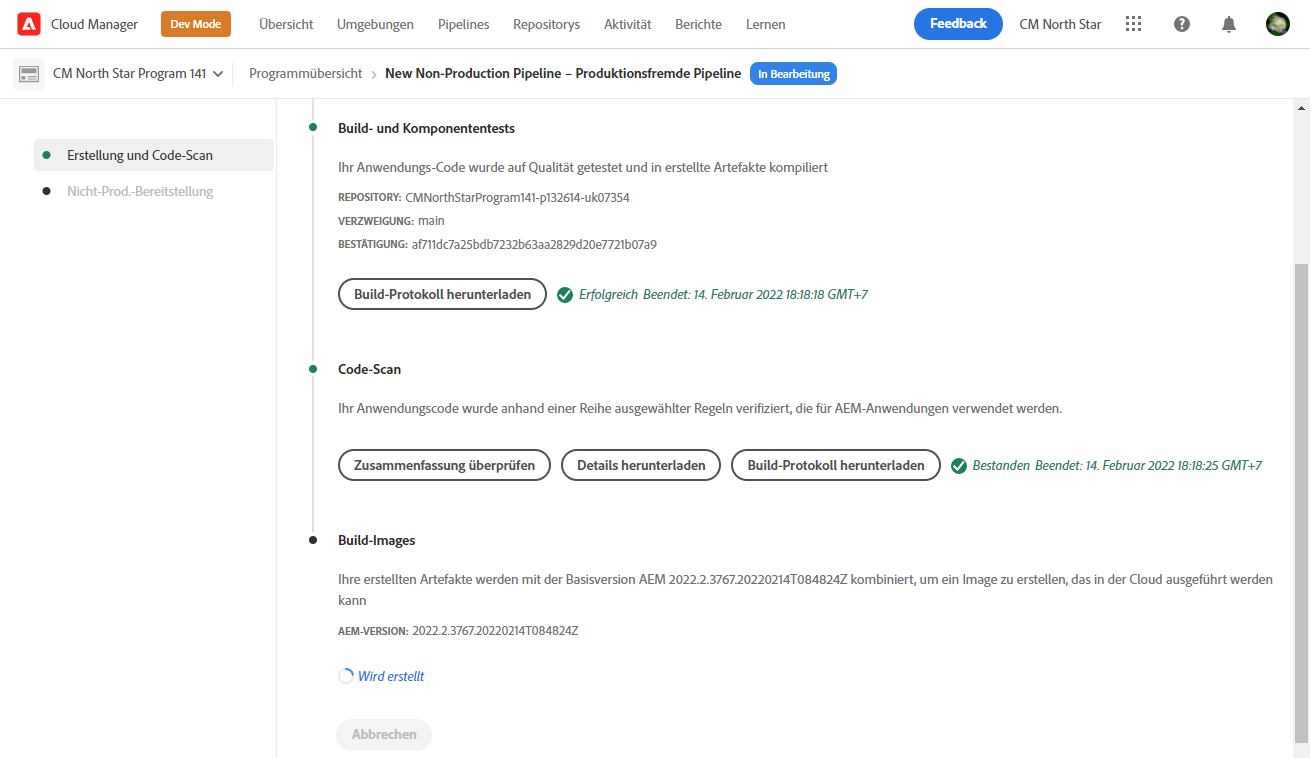Open the user profile avatar
This screenshot has width=1310, height=758.
point(1278,24)
